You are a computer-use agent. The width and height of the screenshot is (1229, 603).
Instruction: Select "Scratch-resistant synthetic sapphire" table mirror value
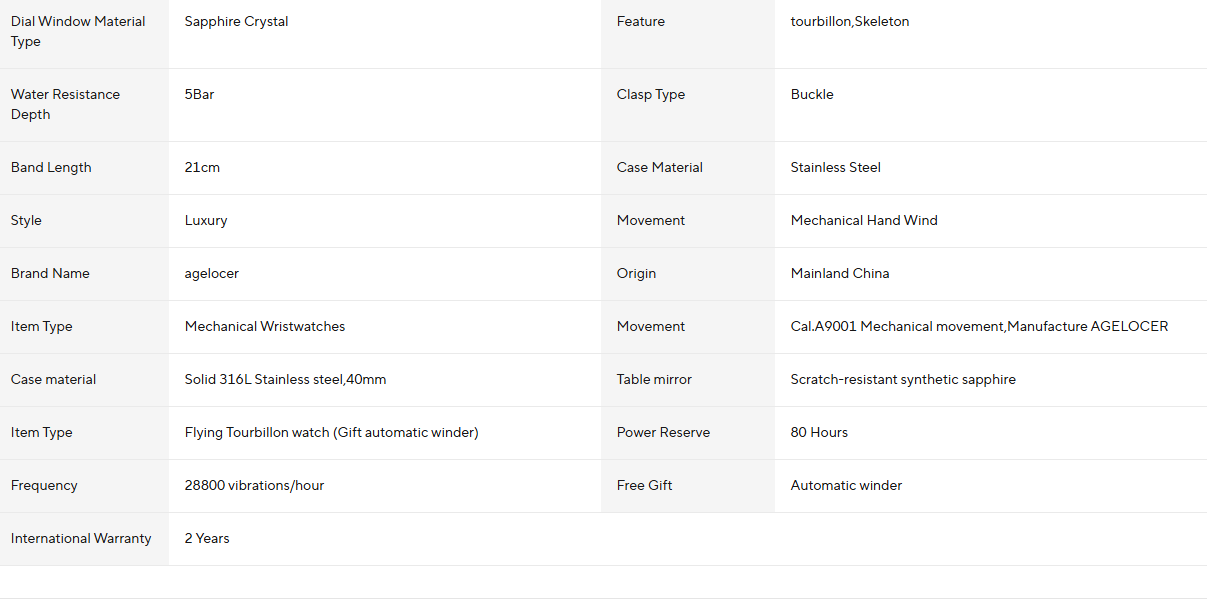coord(903,380)
